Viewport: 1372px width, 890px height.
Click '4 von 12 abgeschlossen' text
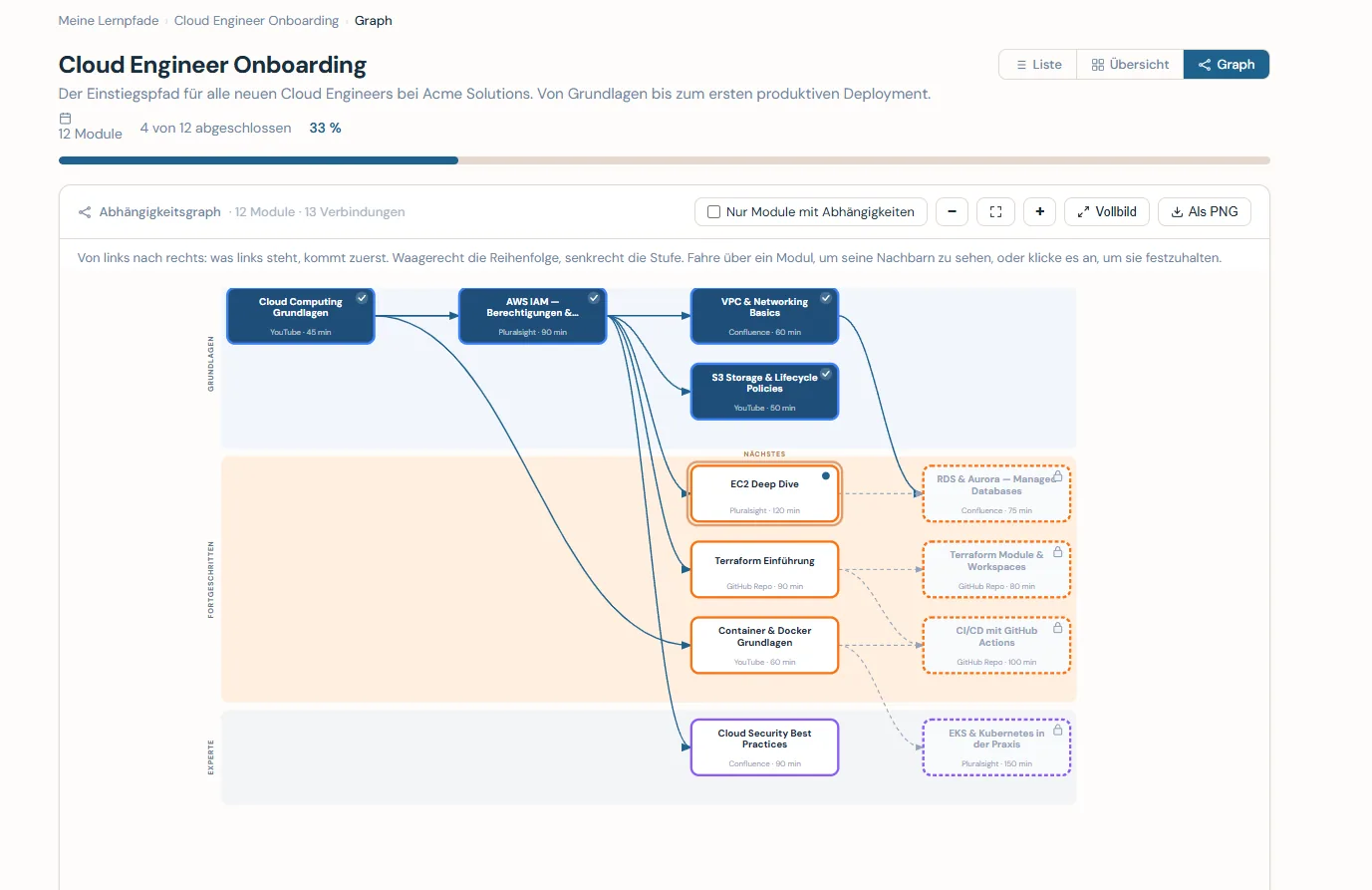pos(215,128)
